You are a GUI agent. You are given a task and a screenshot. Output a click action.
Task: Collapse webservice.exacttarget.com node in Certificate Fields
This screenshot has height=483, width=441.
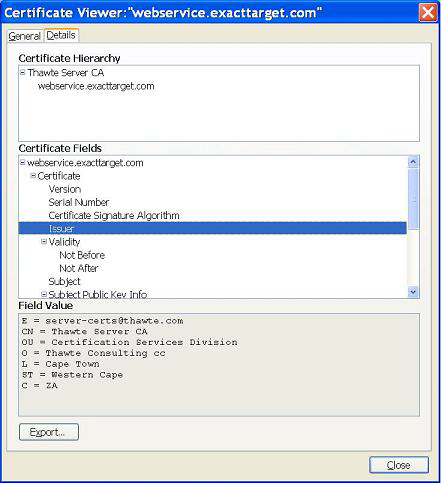click(22, 162)
